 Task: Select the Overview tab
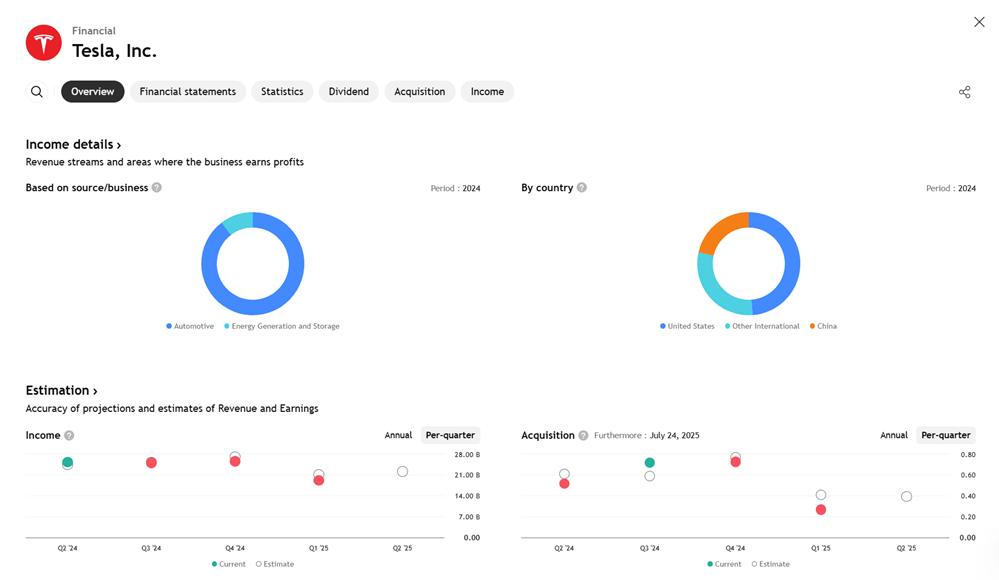pos(92,92)
